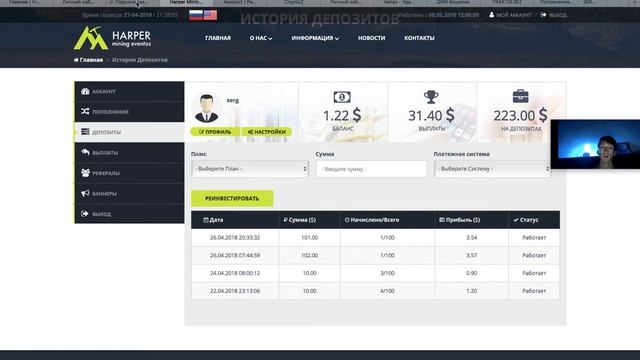Viewport: 640px width, 360px height.
Task: Expand the Платежная система dropdown
Action: pyautogui.click(x=492, y=169)
